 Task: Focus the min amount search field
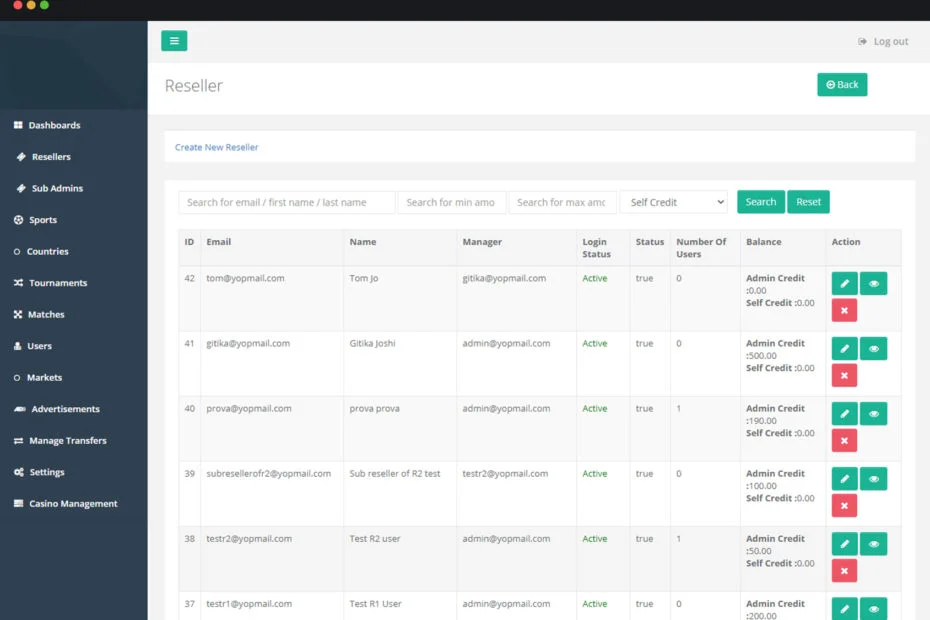coord(452,202)
